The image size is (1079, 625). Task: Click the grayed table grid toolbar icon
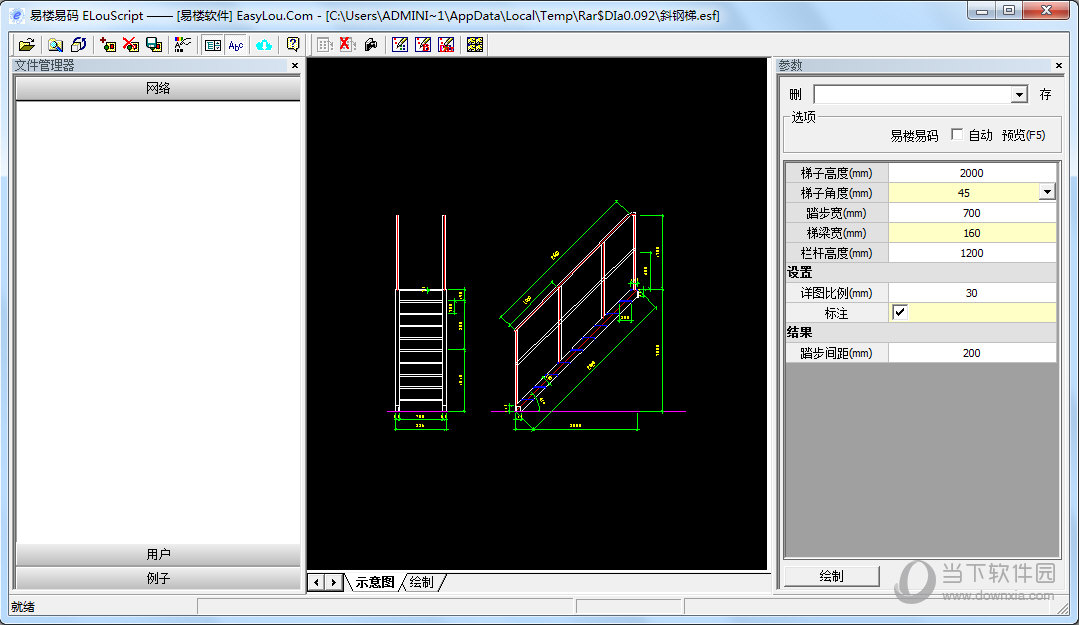click(324, 45)
